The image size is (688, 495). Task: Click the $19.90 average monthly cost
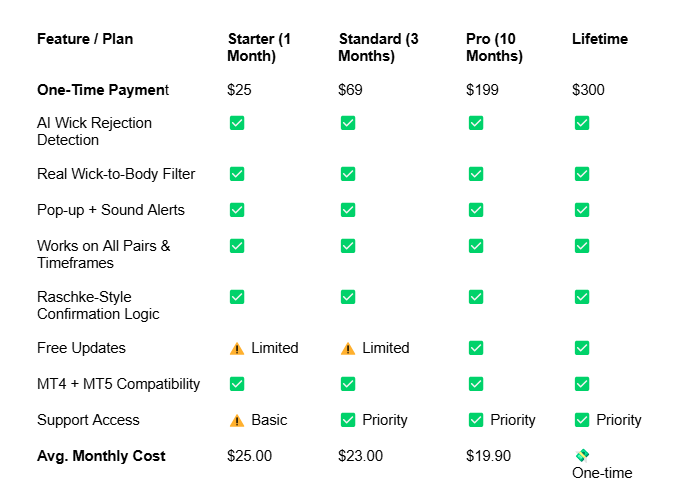tap(488, 456)
